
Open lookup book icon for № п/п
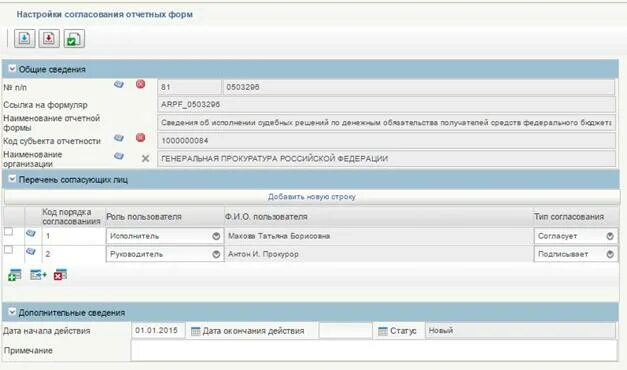point(119,84)
